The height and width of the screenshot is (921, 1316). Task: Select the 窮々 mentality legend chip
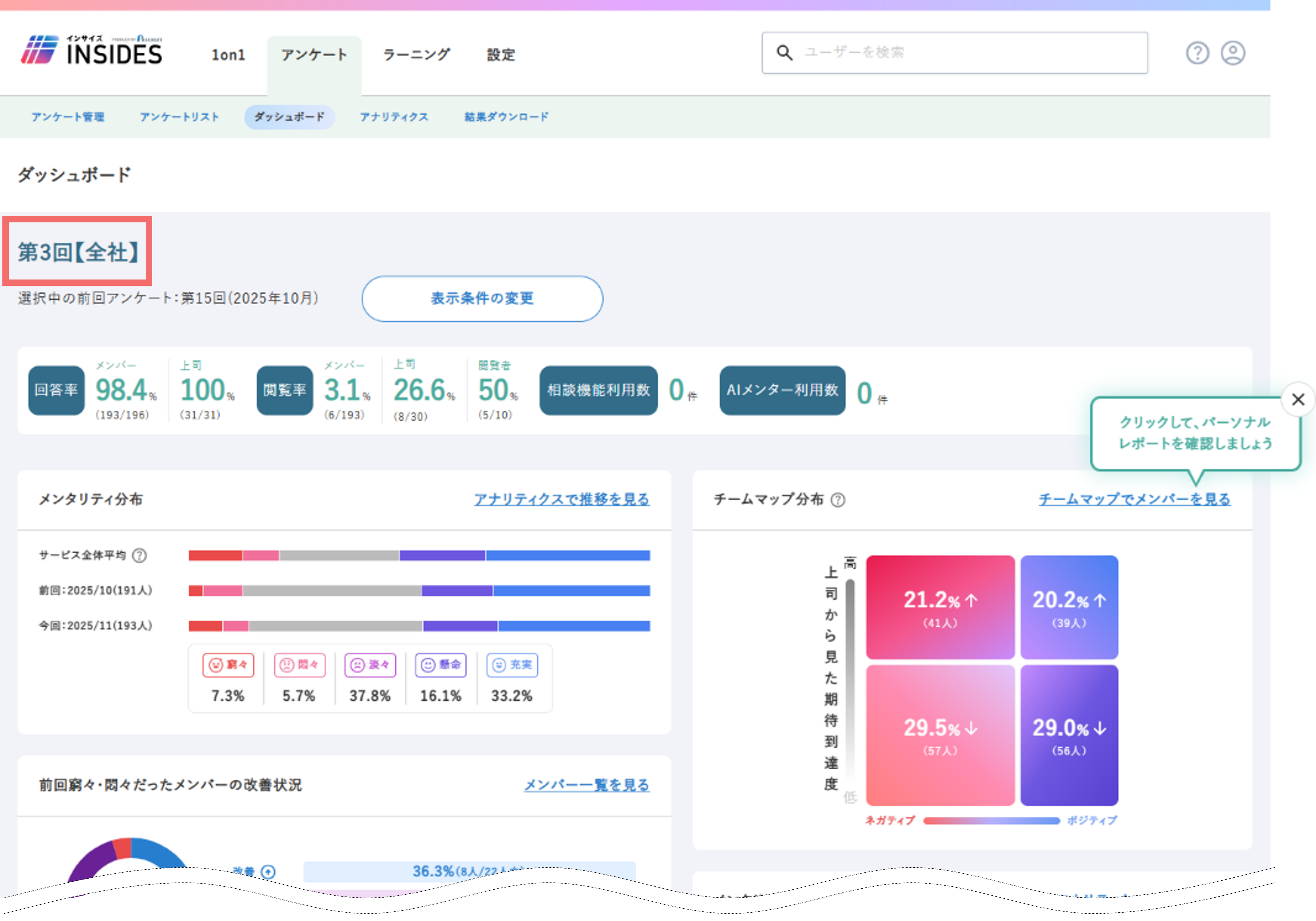[x=228, y=665]
